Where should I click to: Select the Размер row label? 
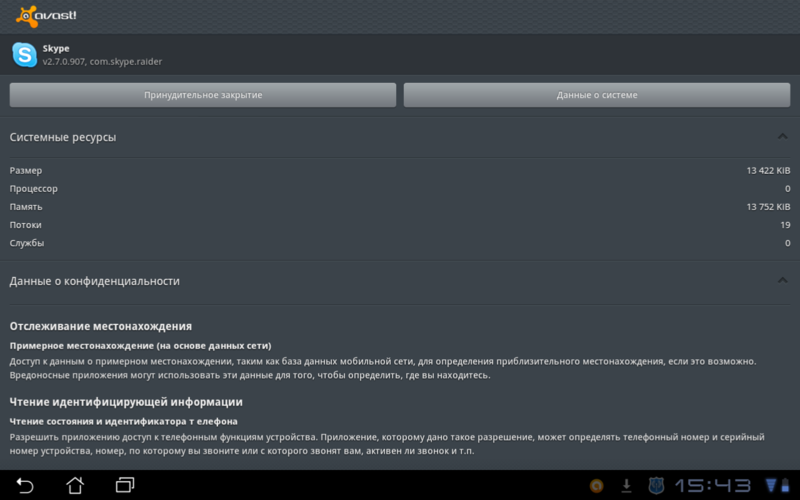(x=26, y=171)
